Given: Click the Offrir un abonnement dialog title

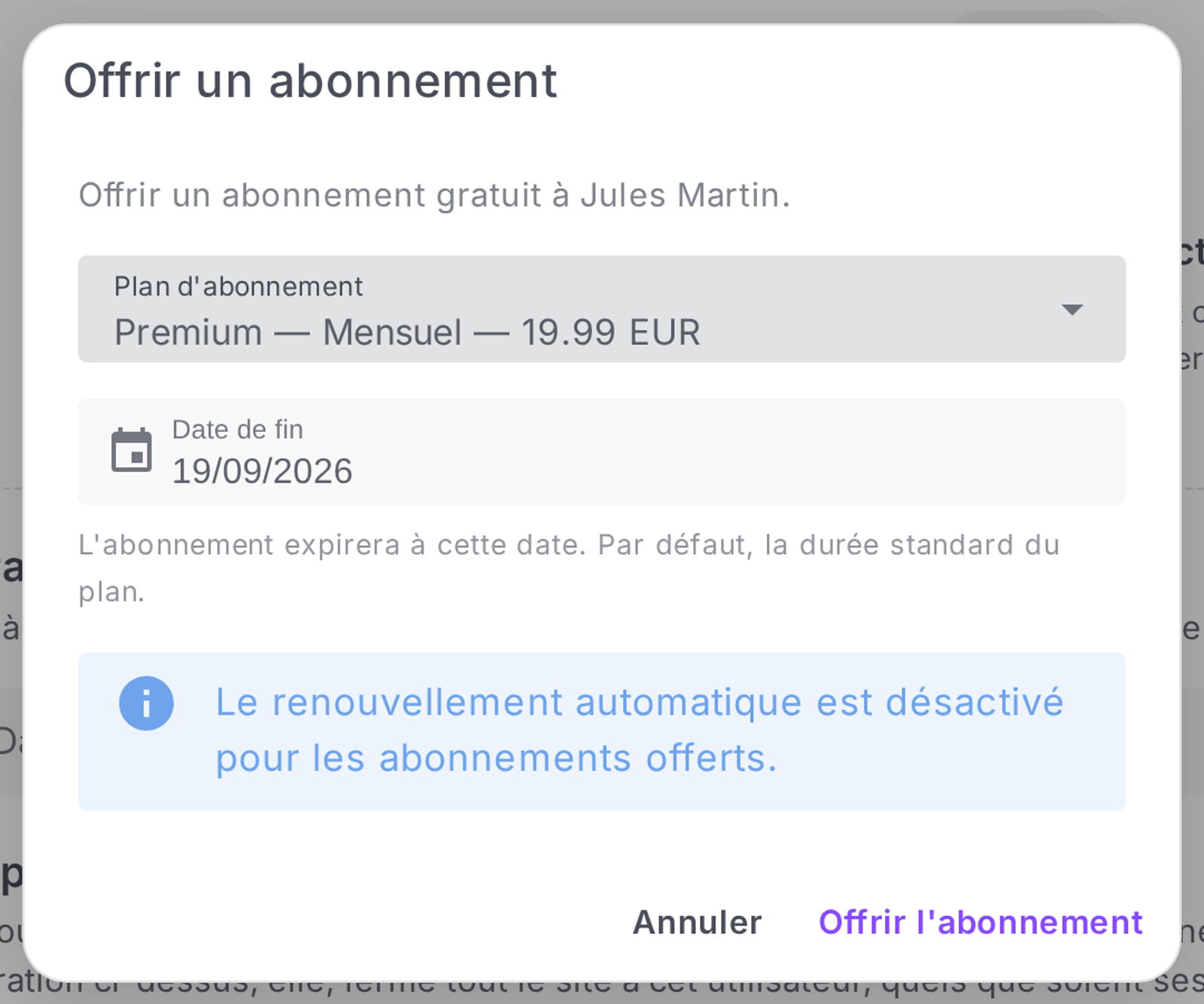Looking at the screenshot, I should click(x=310, y=81).
